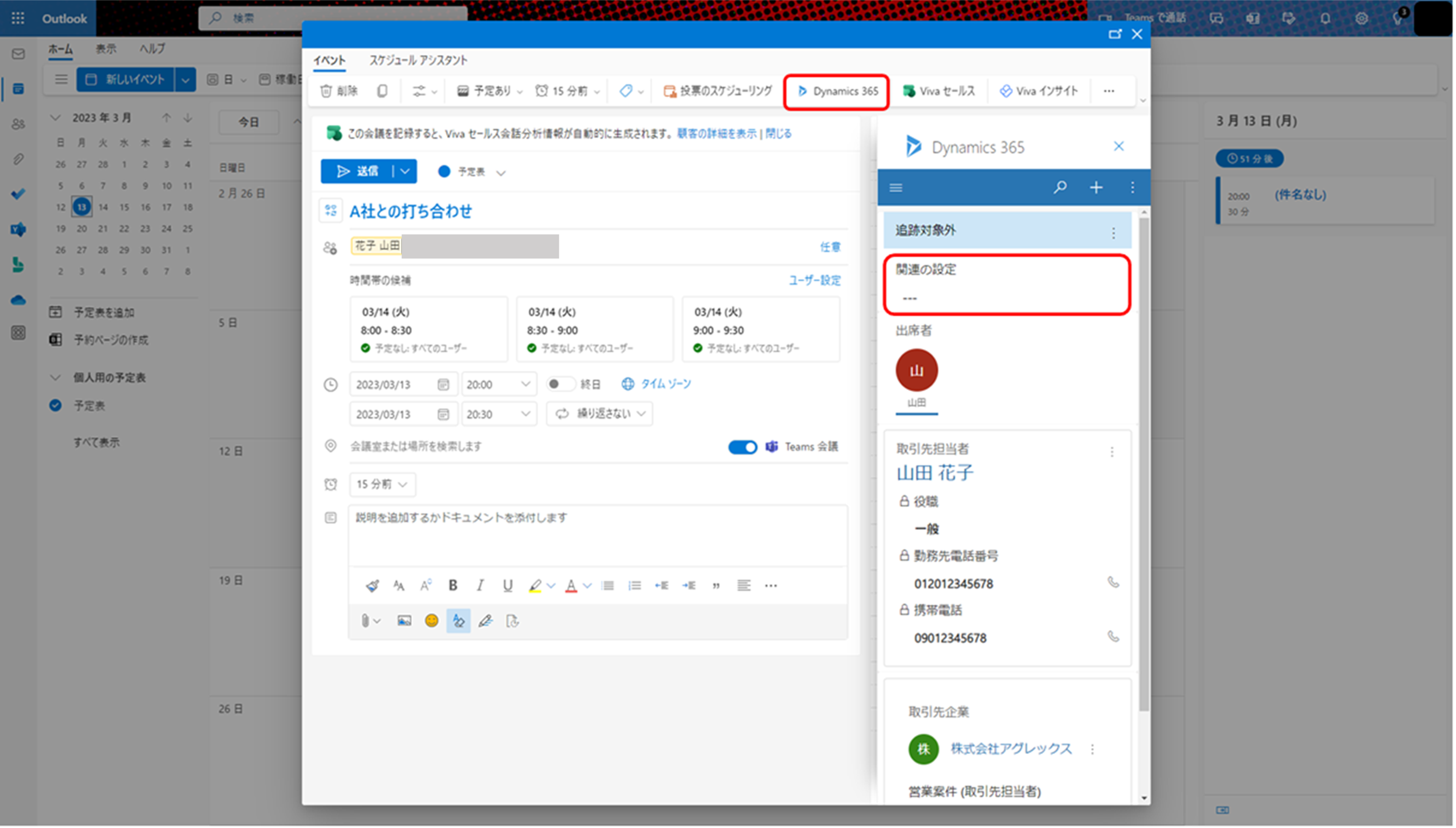Open the Viva セールス add-in
This screenshot has height=828, width=1456.
click(x=939, y=91)
